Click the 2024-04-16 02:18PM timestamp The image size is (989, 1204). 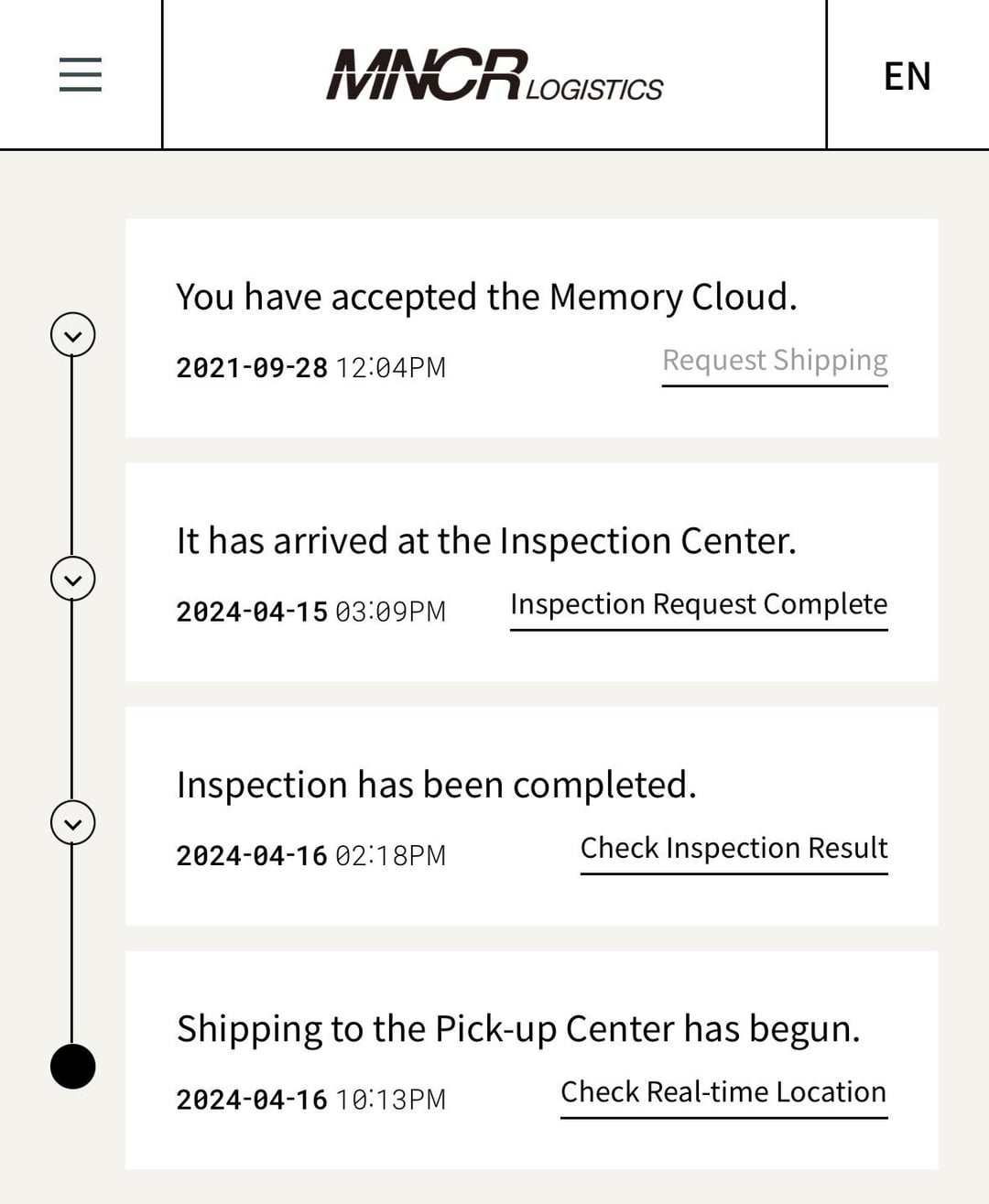[x=310, y=856]
